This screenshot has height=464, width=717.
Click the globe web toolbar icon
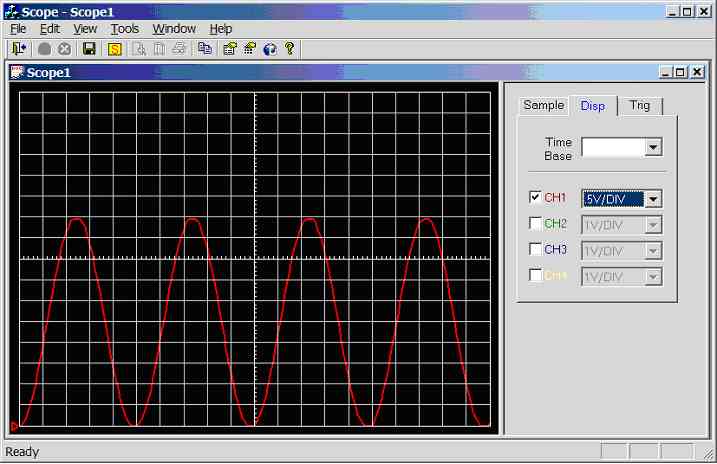270,48
